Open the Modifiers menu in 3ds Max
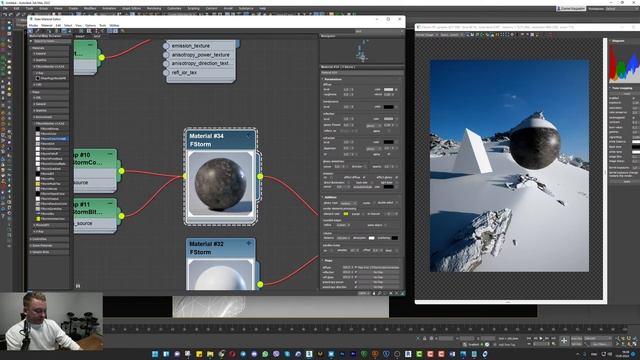Viewport: 640px width, 360px height. pos(90,8)
